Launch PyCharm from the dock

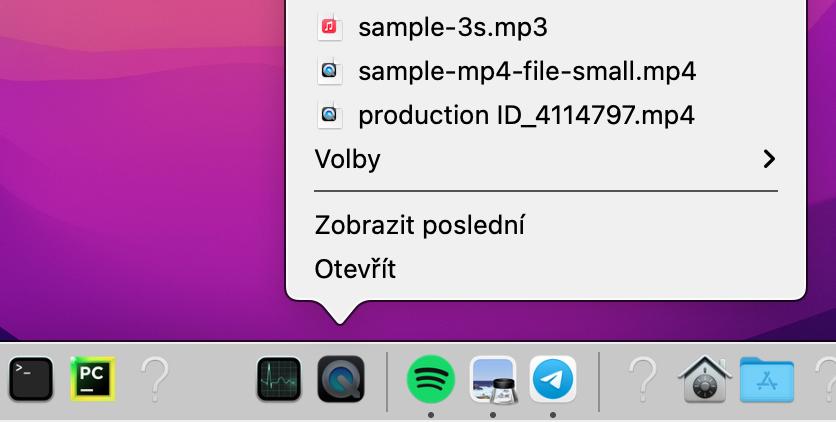click(94, 380)
